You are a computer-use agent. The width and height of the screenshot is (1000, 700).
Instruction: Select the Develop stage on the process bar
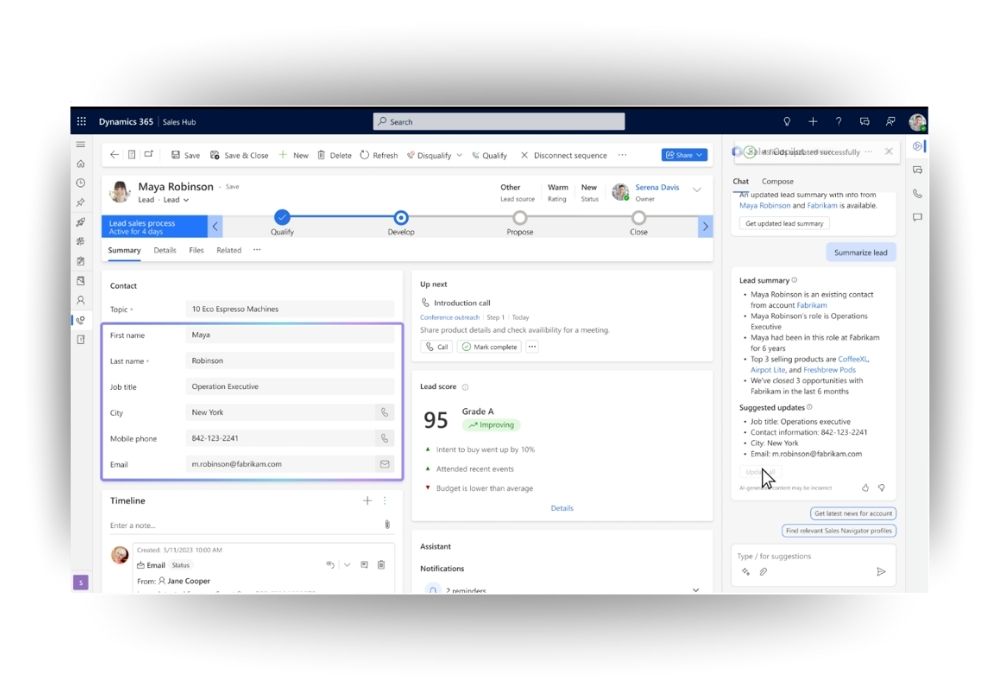[x=401, y=218]
